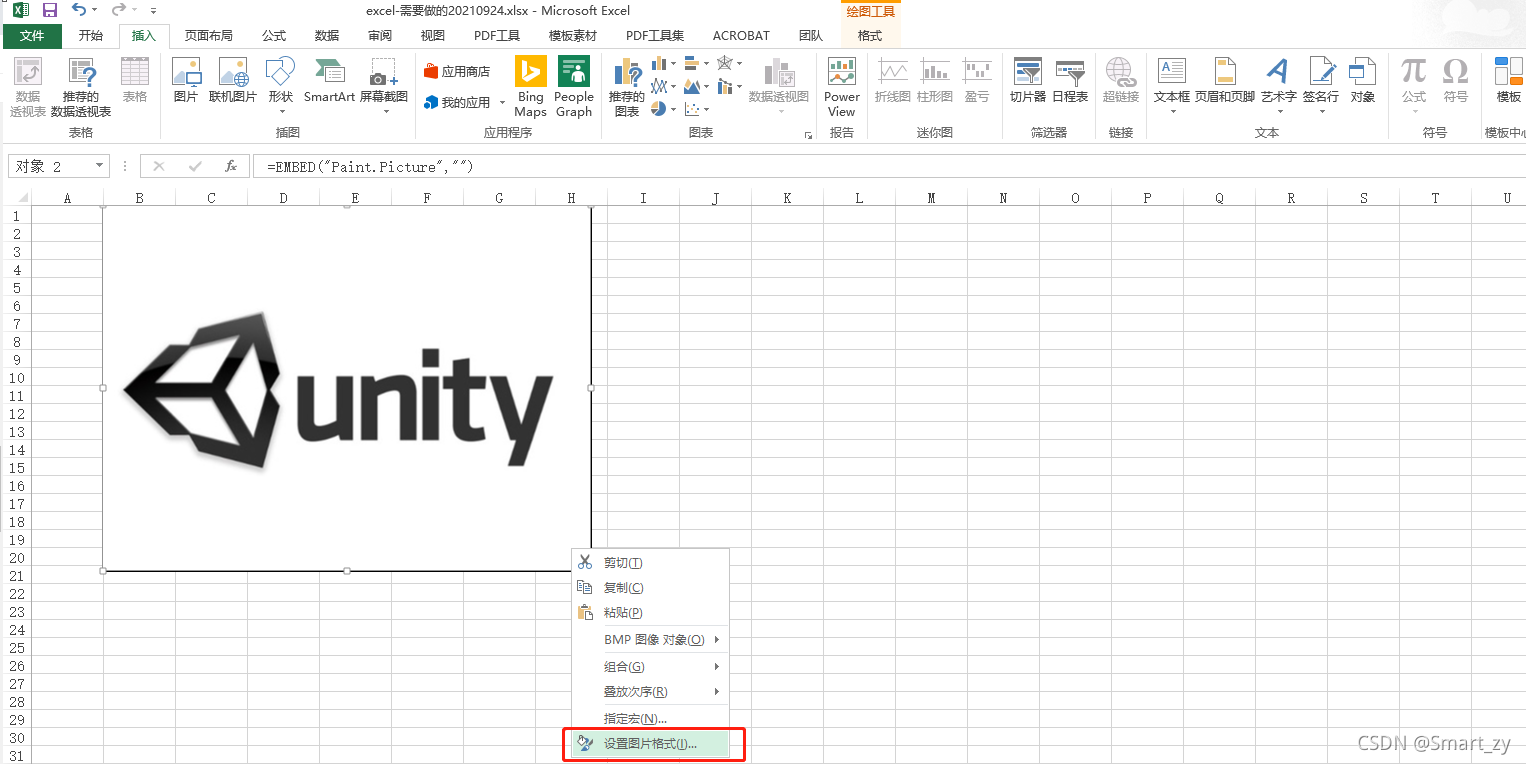Insert a Power View report
Screen dimensions: 1526x764
(842, 87)
